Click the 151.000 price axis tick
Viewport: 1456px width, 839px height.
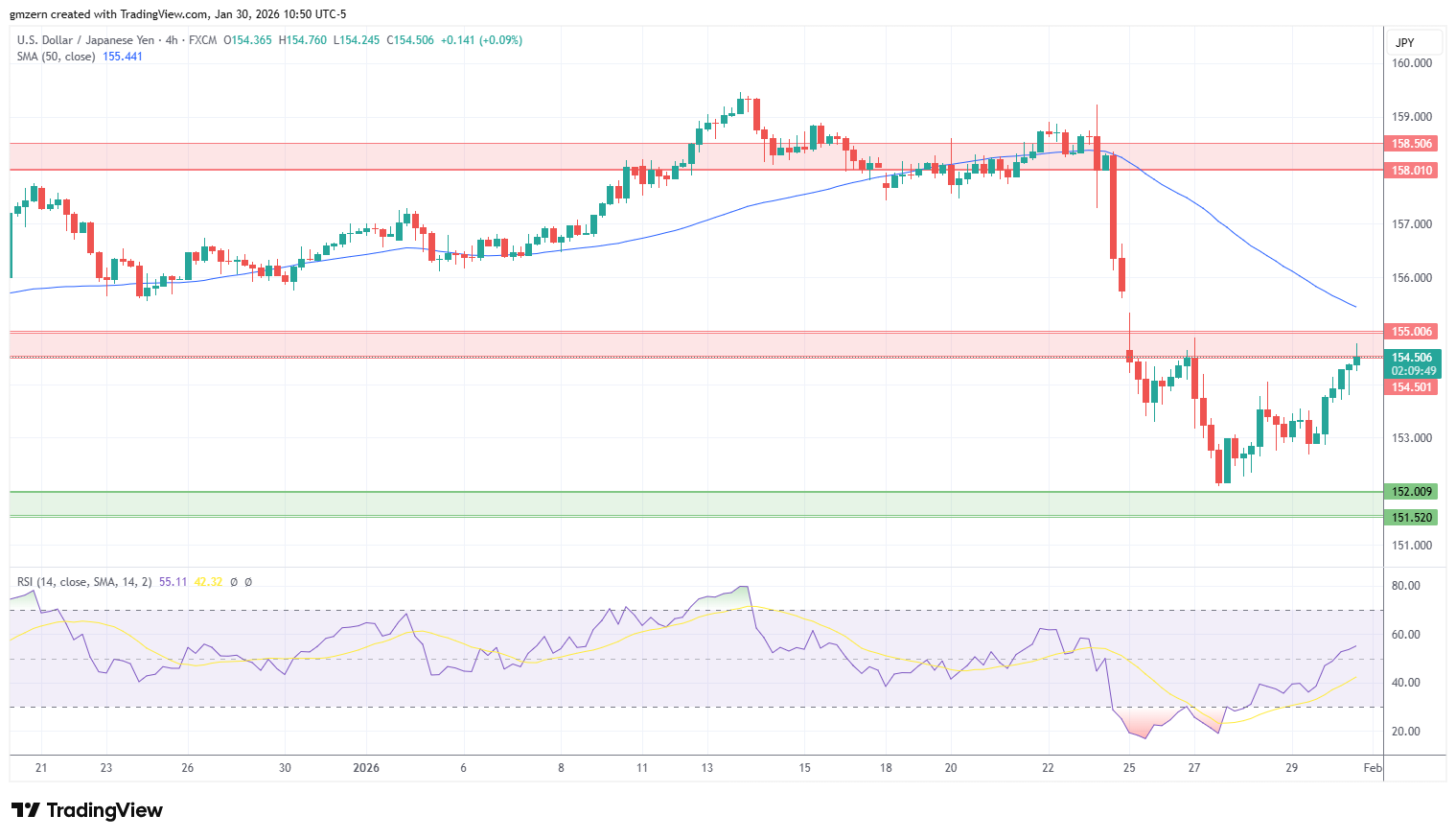pos(1412,546)
